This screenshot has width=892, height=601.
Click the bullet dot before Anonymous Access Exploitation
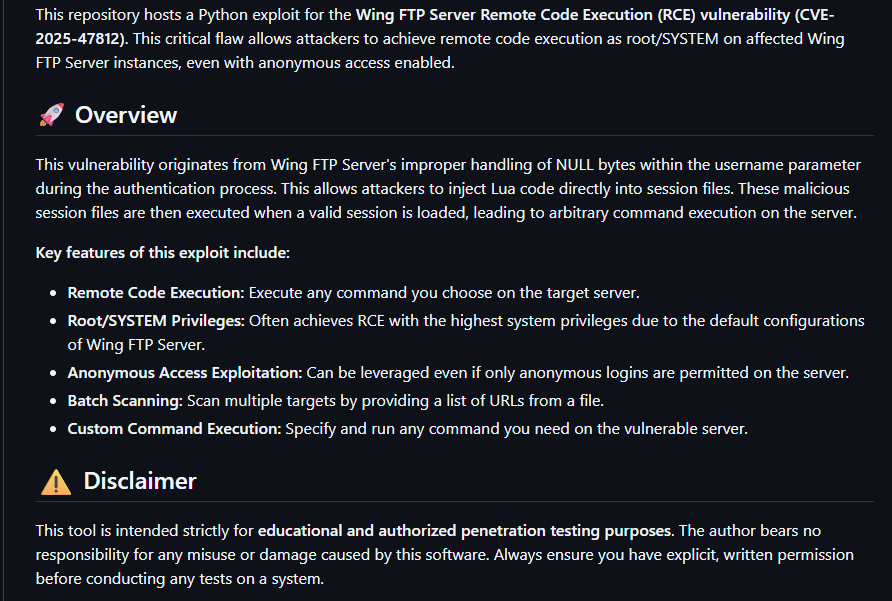pyautogui.click(x=53, y=374)
